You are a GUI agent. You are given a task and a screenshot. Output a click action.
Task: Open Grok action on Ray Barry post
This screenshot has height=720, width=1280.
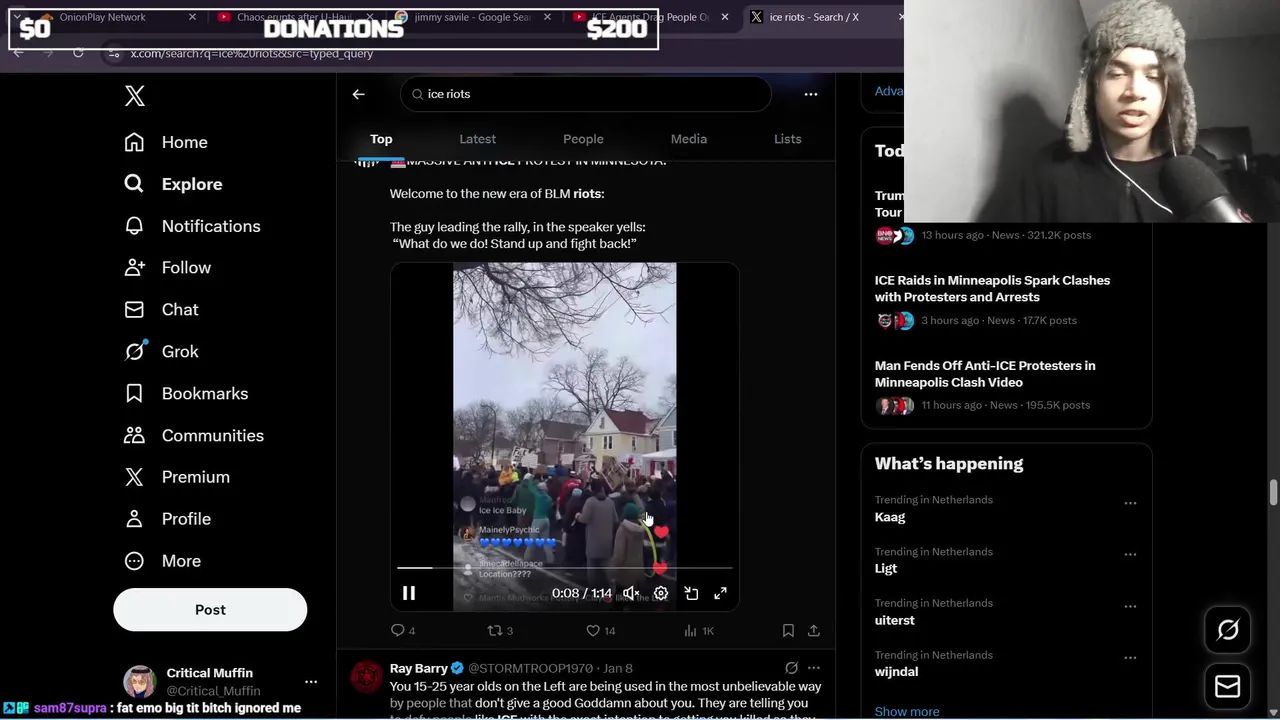point(791,668)
